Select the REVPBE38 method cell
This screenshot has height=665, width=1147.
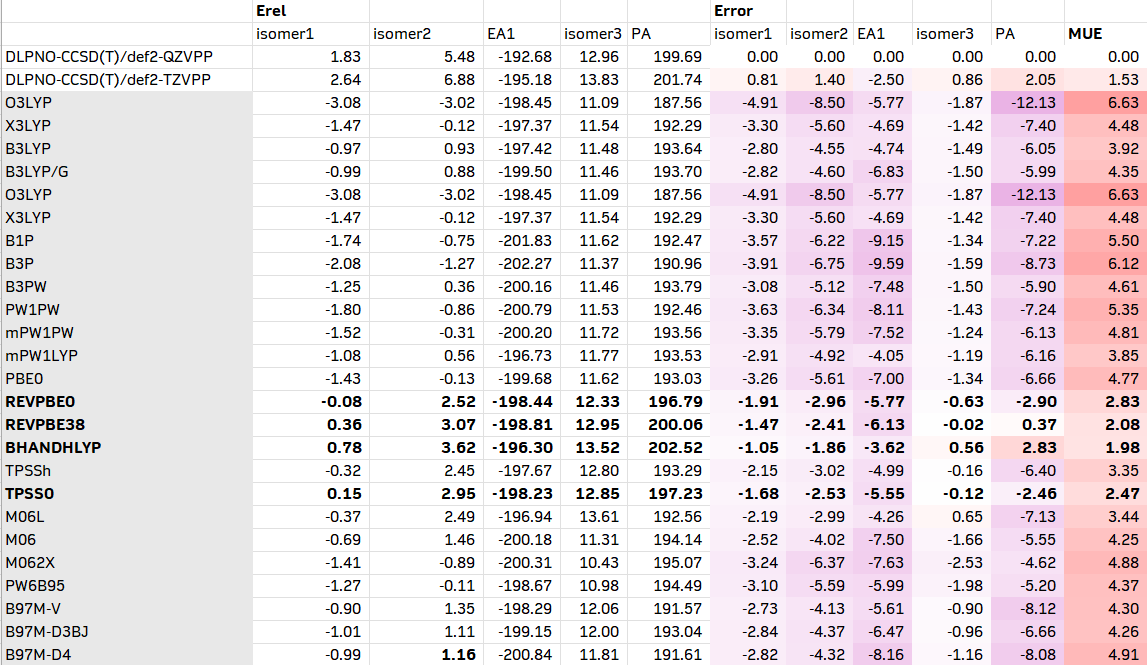click(x=45, y=424)
